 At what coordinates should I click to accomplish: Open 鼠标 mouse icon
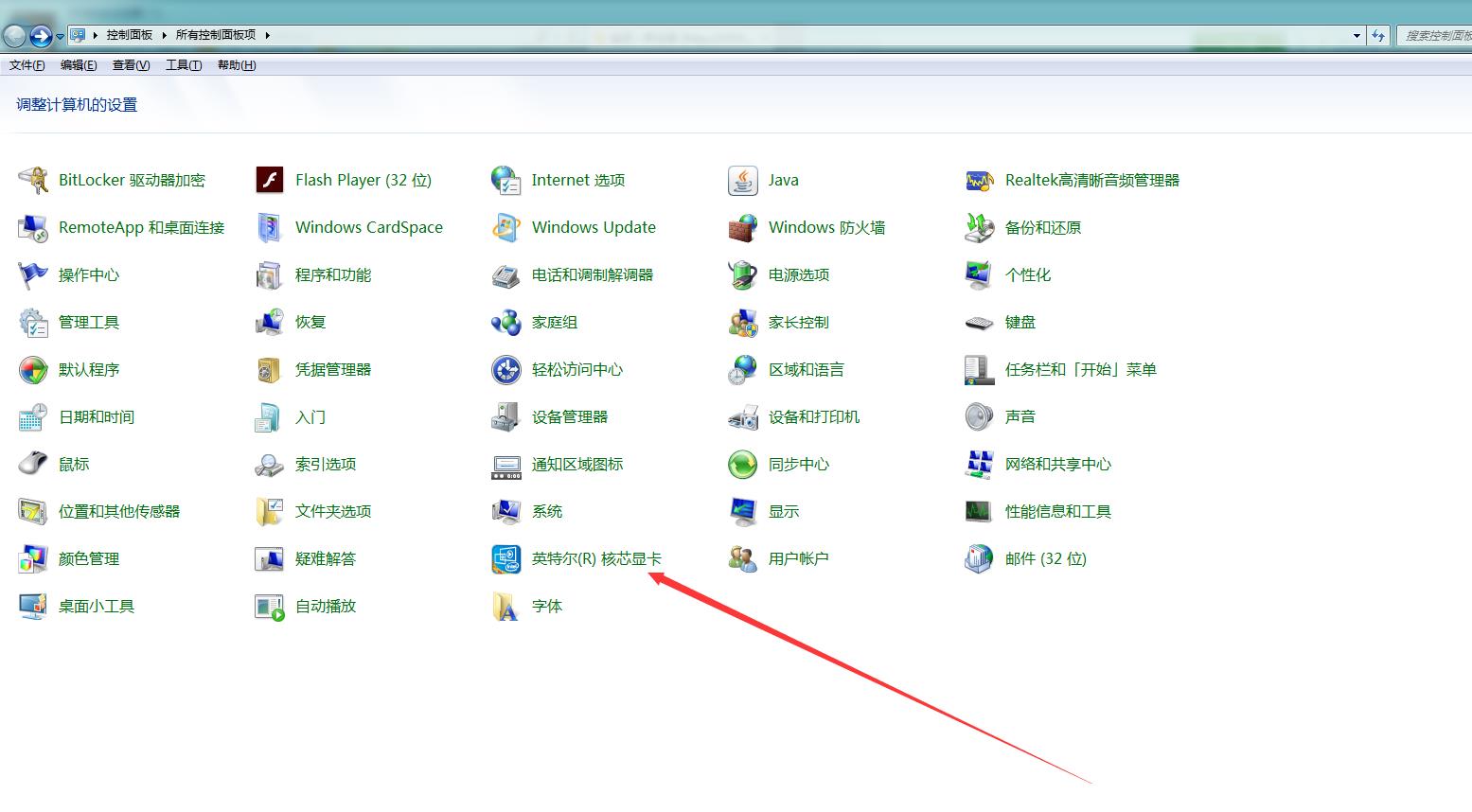pyautogui.click(x=33, y=464)
